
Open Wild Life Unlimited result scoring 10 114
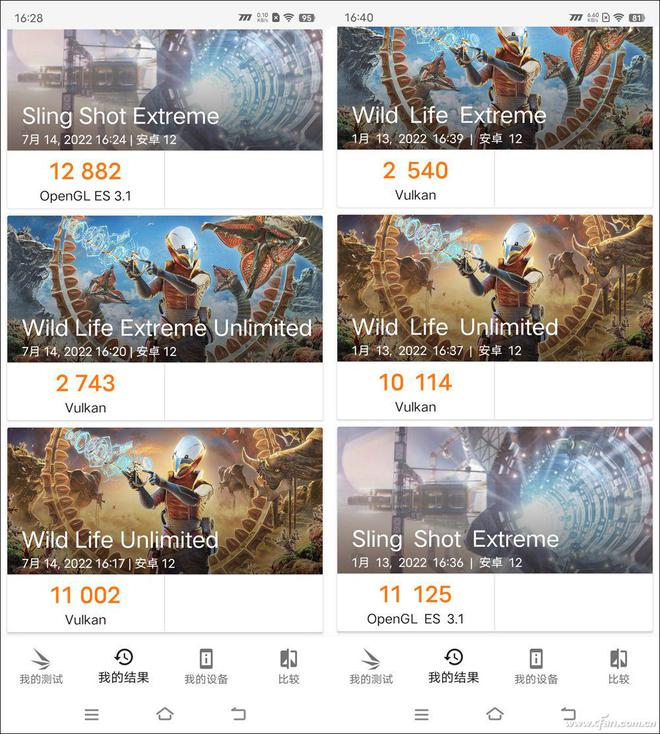click(495, 317)
